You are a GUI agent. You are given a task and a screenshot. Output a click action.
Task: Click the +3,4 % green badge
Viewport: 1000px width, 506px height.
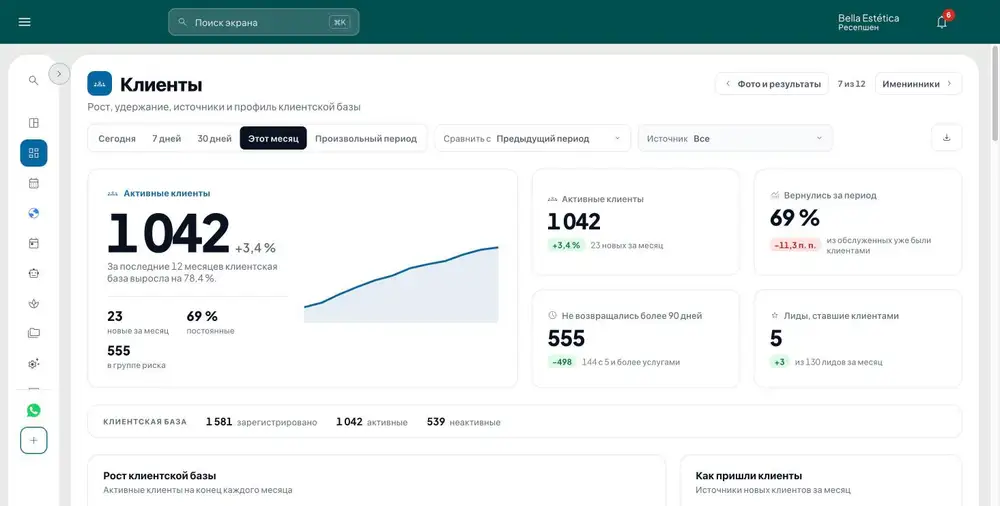[564, 245]
